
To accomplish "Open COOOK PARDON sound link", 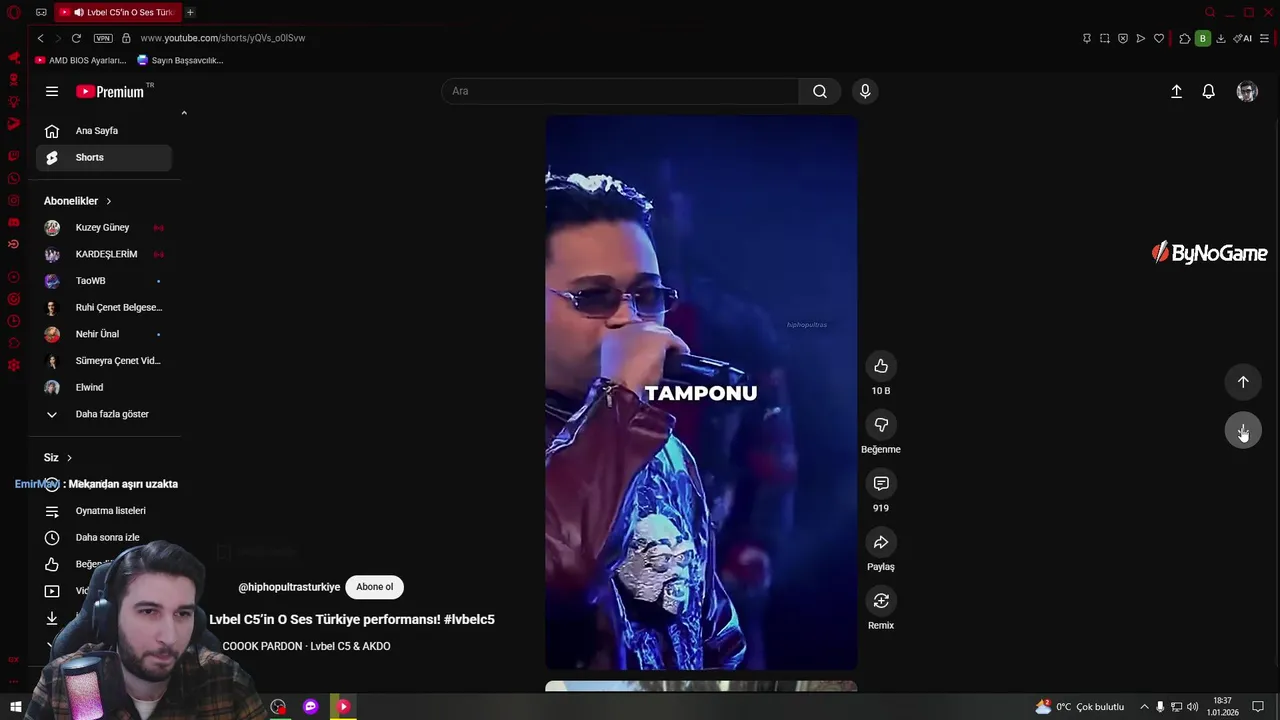I will pyautogui.click(x=306, y=646).
